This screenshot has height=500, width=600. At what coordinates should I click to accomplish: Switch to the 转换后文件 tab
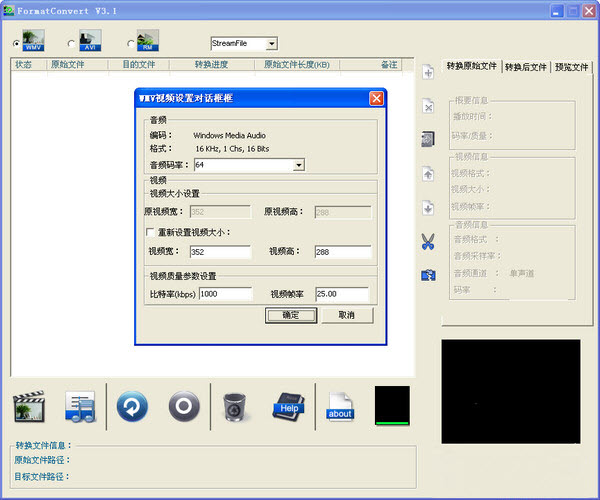[525, 67]
